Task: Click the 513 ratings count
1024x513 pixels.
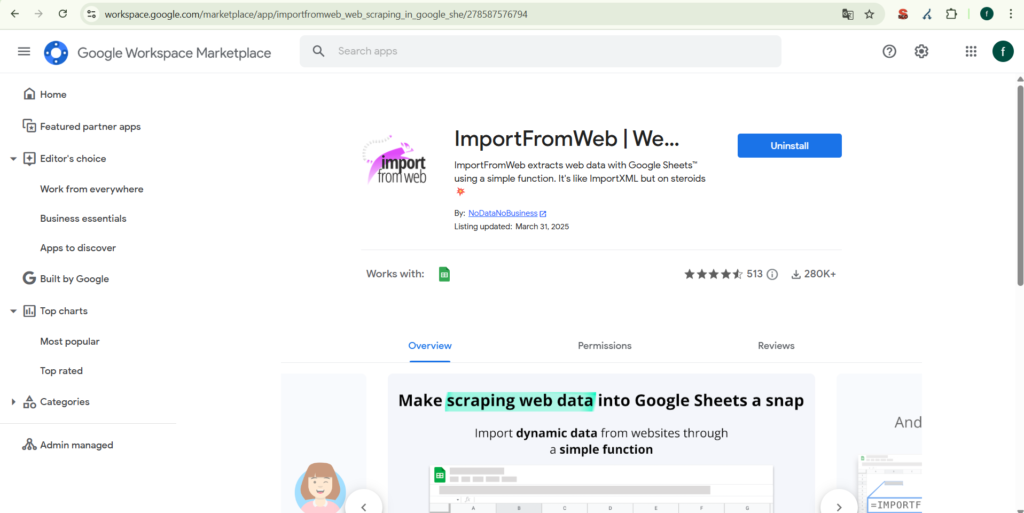Action: point(755,274)
